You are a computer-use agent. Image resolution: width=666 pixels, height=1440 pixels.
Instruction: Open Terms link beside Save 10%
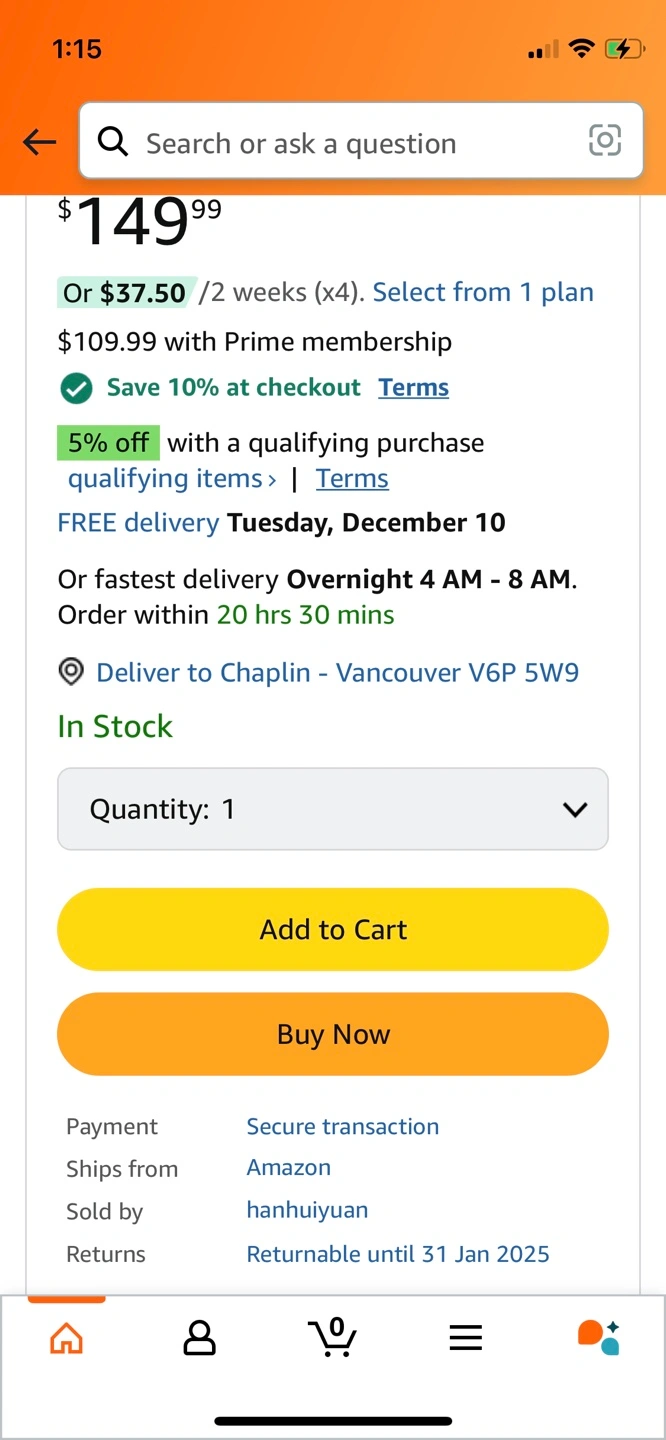(x=413, y=388)
